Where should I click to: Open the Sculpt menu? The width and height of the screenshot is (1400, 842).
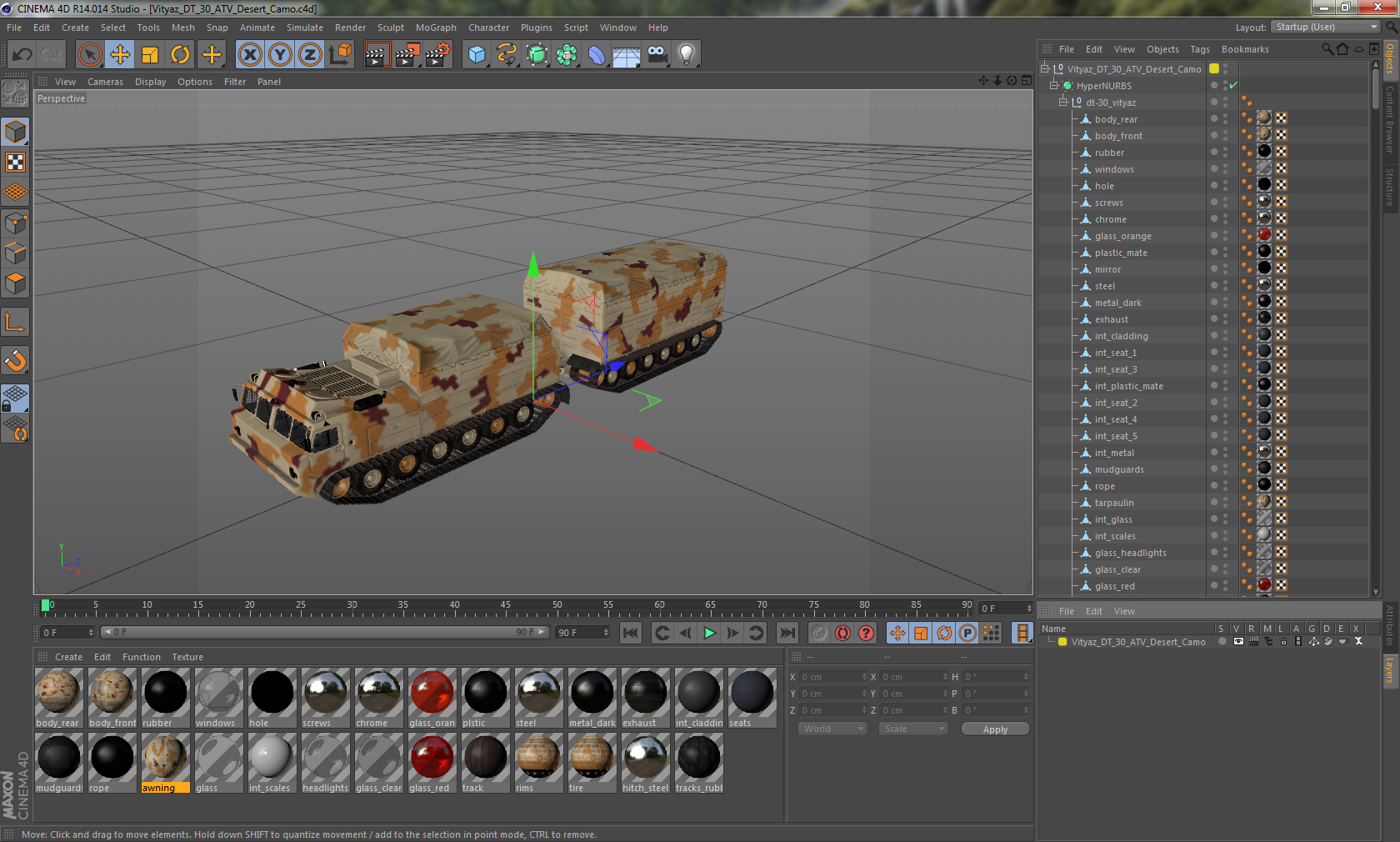point(391,28)
